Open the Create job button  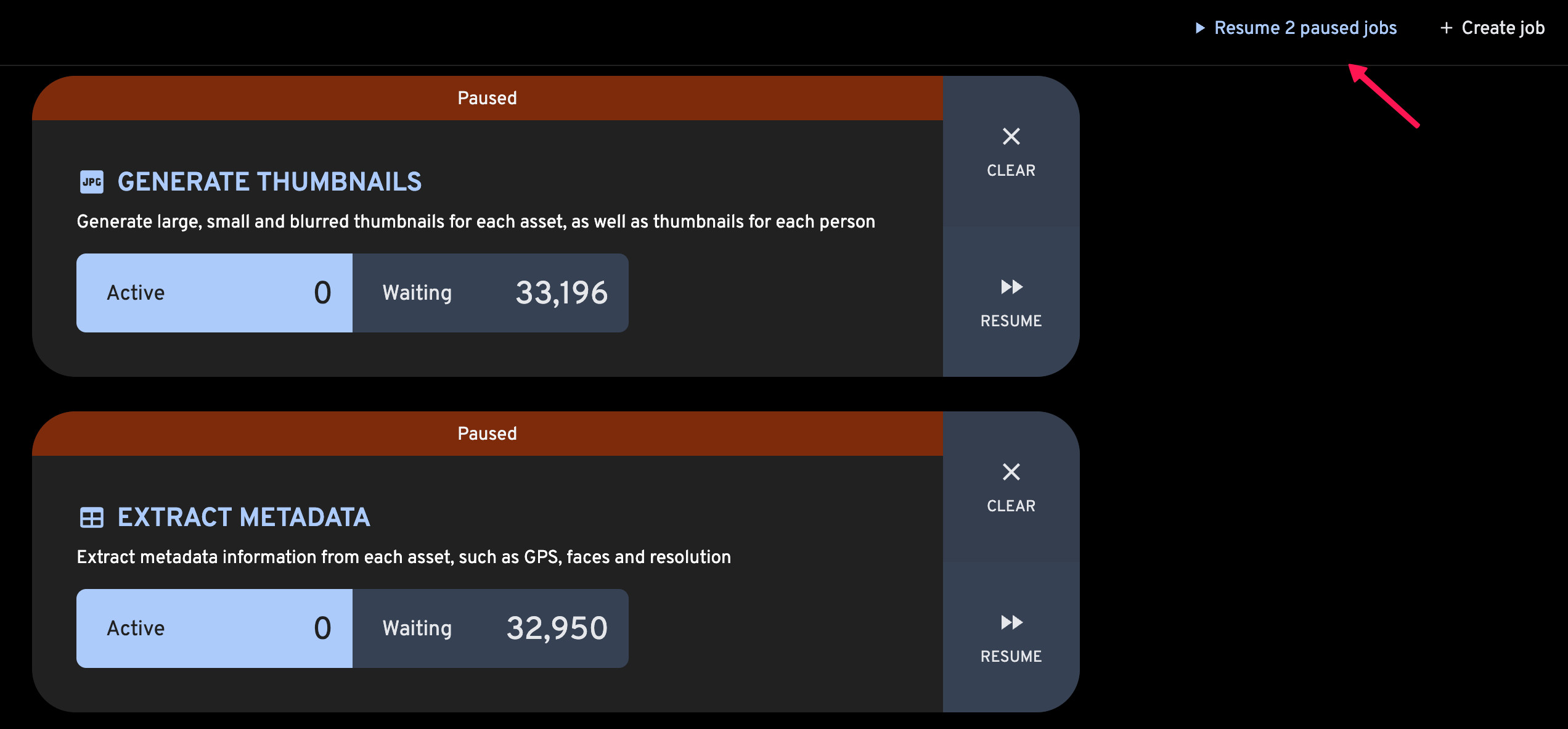[1492, 28]
